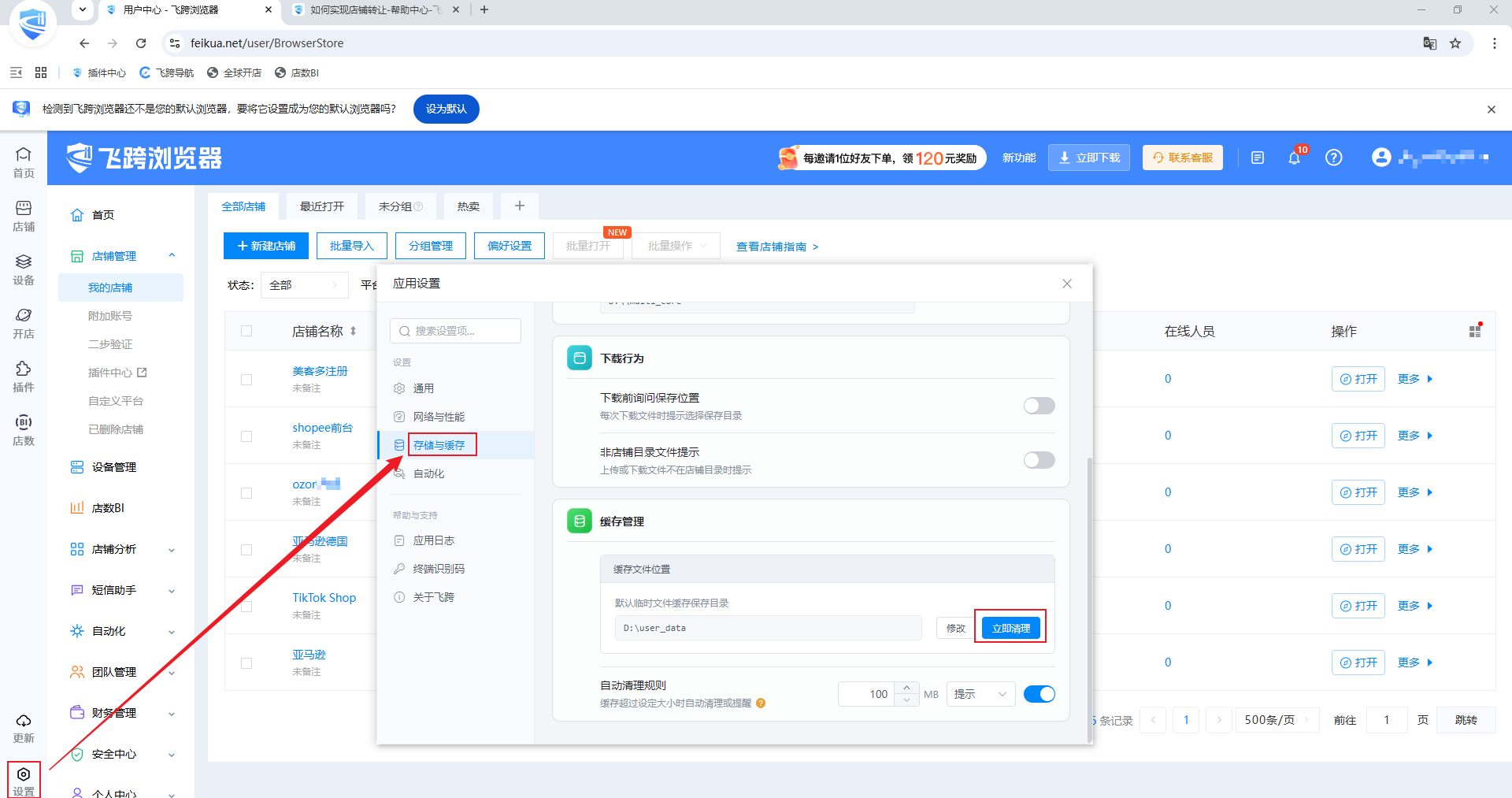Viewport: 1512px width, 798px height.
Task: Open the 500条/页 page size dropdown
Action: (1277, 720)
